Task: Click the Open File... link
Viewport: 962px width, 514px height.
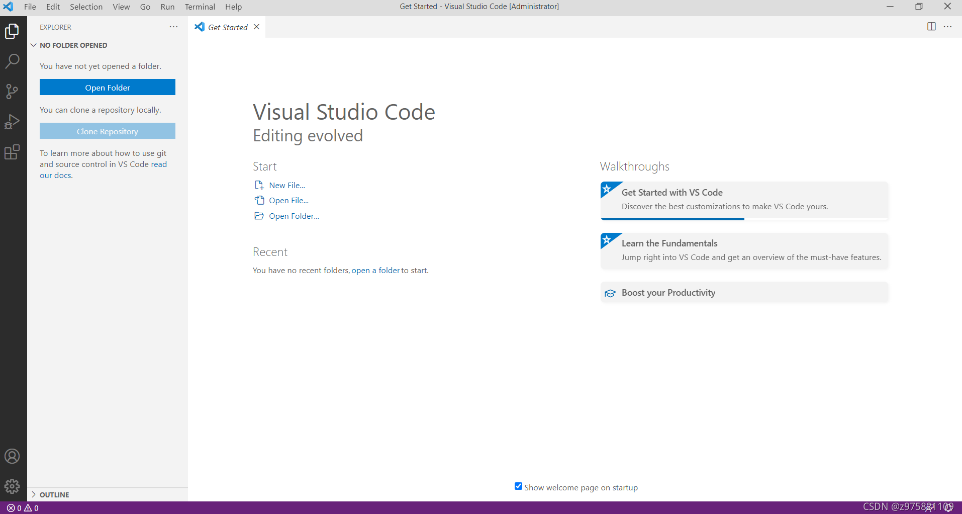Action: (x=288, y=201)
